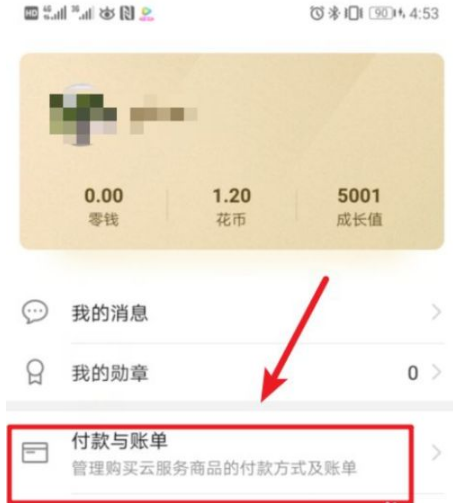
Task: Tap the Bluetooth status icon
Action: pos(334,13)
